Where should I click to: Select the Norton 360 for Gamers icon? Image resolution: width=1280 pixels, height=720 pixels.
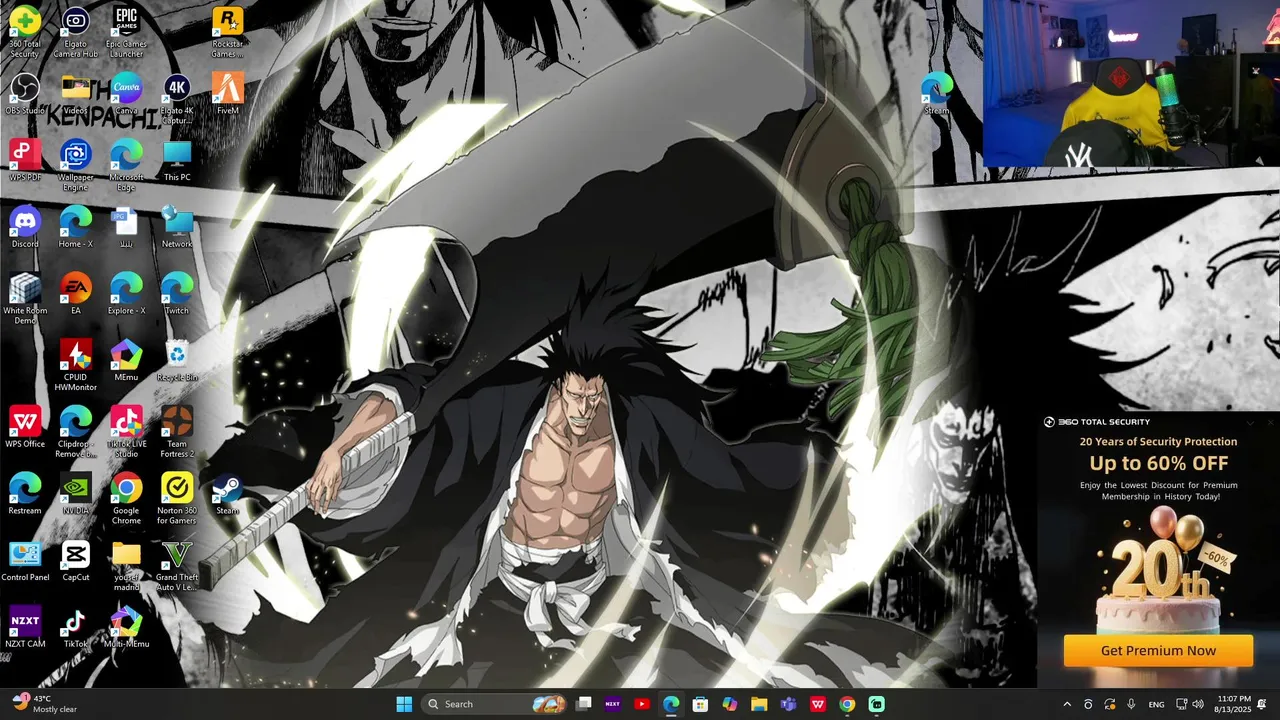(177, 499)
